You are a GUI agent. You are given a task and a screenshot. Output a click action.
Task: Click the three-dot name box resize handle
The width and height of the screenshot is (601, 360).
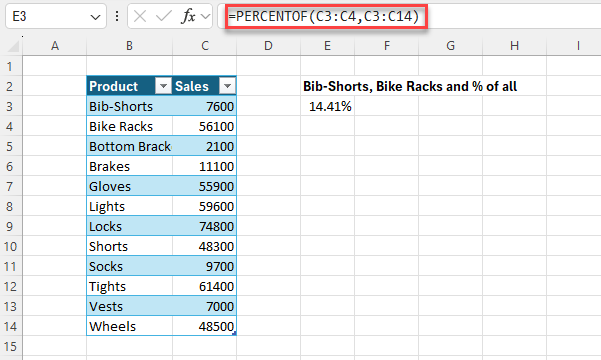117,16
